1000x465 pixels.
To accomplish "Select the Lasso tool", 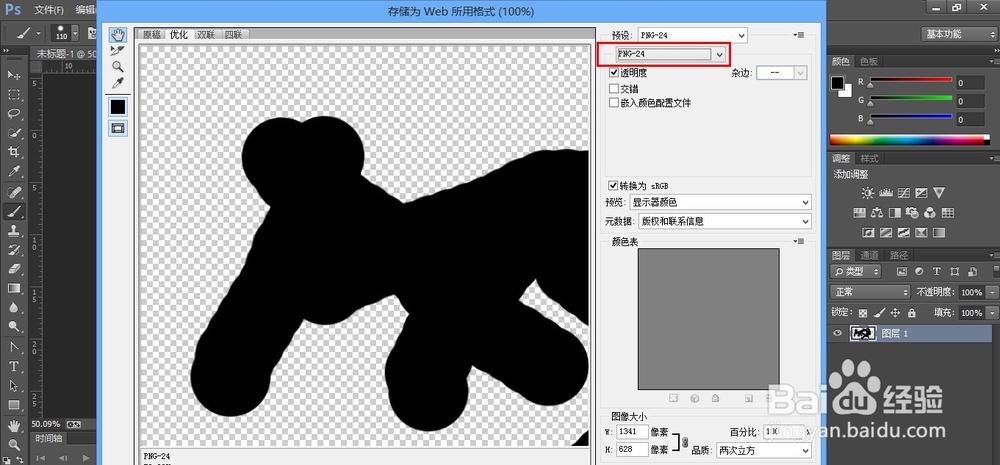I will 14,114.
